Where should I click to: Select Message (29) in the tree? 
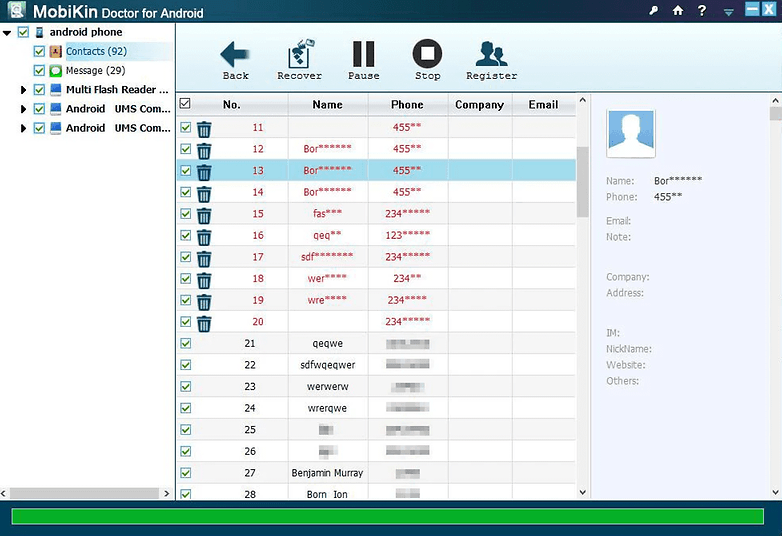point(95,71)
